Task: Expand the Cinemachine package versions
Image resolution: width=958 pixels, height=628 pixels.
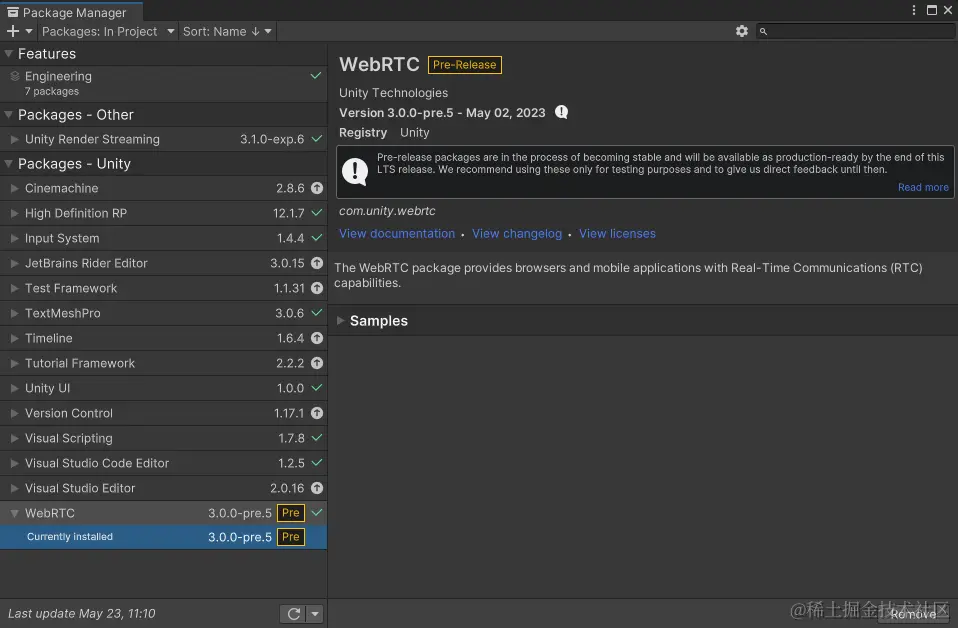Action: [15, 188]
